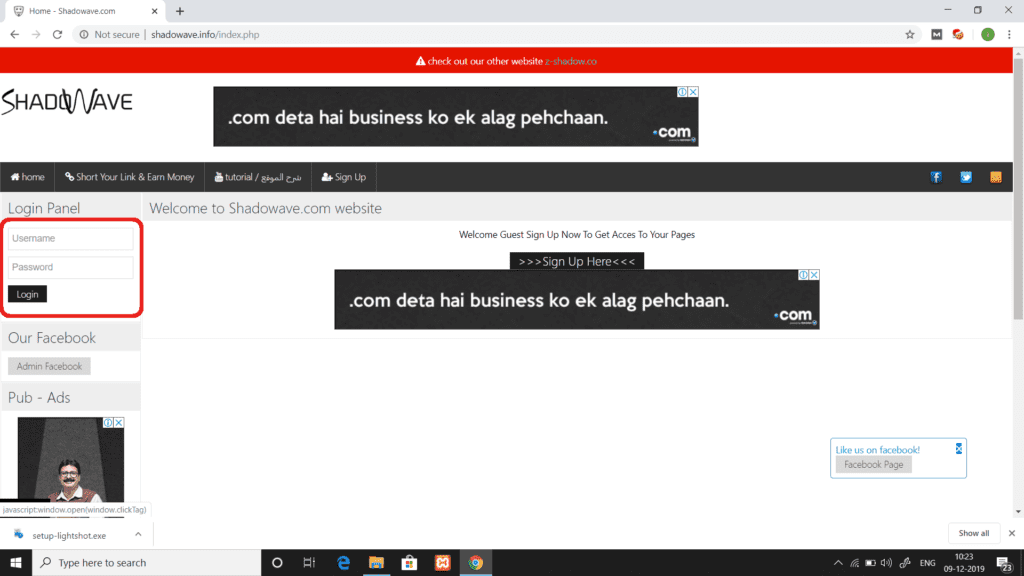This screenshot has height=576, width=1024.
Task: Close the Home - Shadowave.com tab
Action: tap(155, 11)
